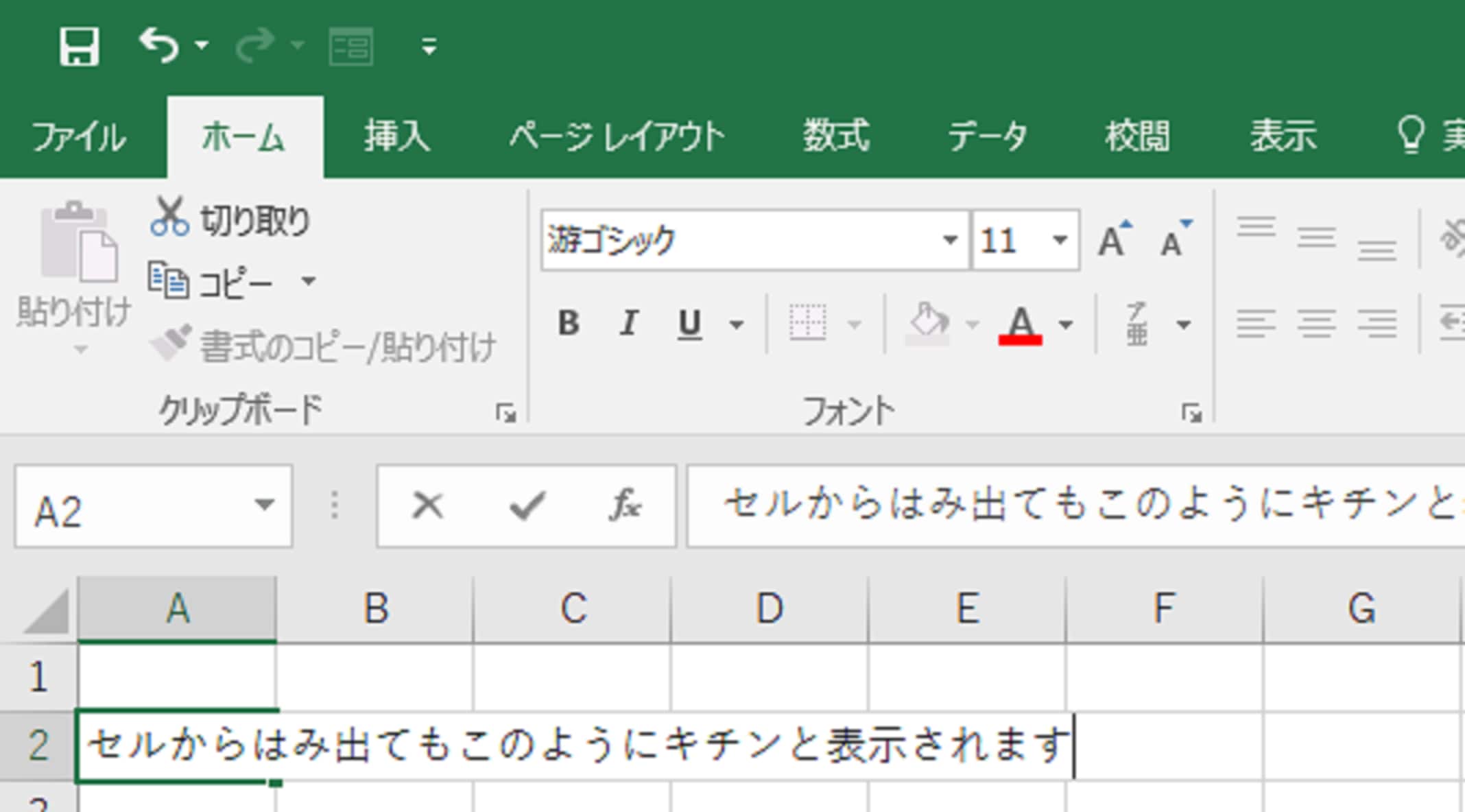The width and height of the screenshot is (1465, 812).
Task: Open the 游ゴシック font name dropdown
Action: [x=949, y=240]
